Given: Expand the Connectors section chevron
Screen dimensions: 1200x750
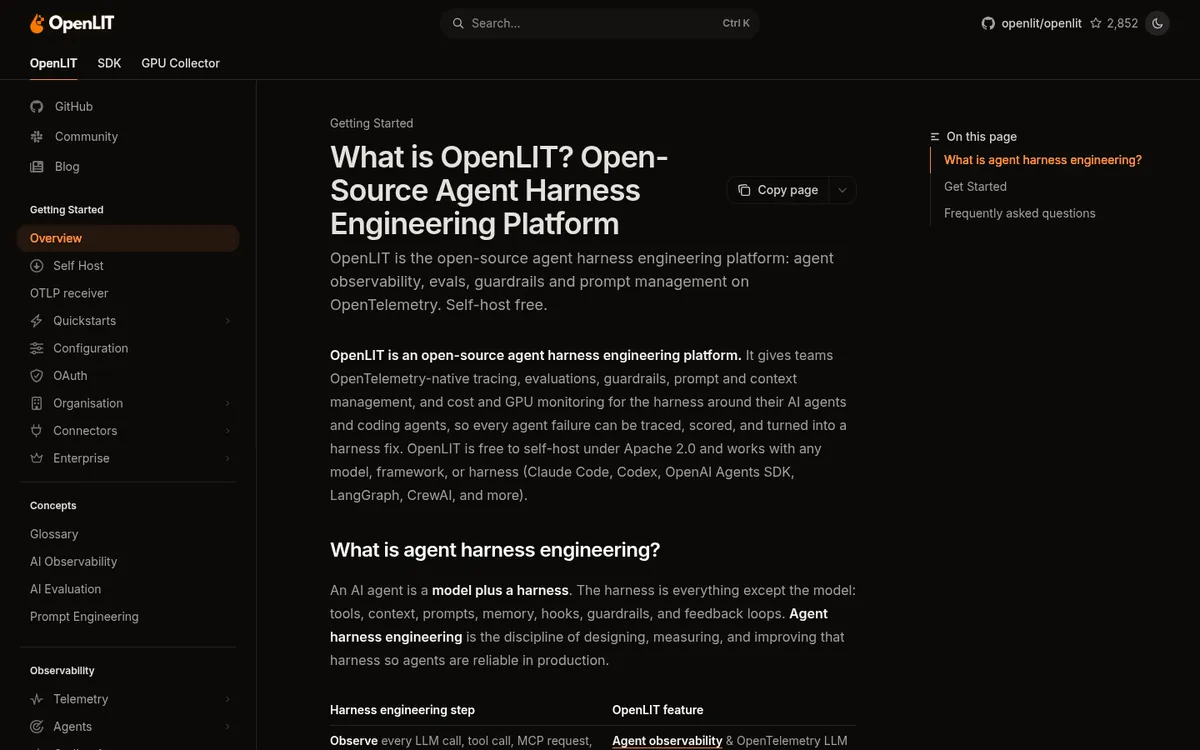Looking at the screenshot, I should pyautogui.click(x=227, y=431).
